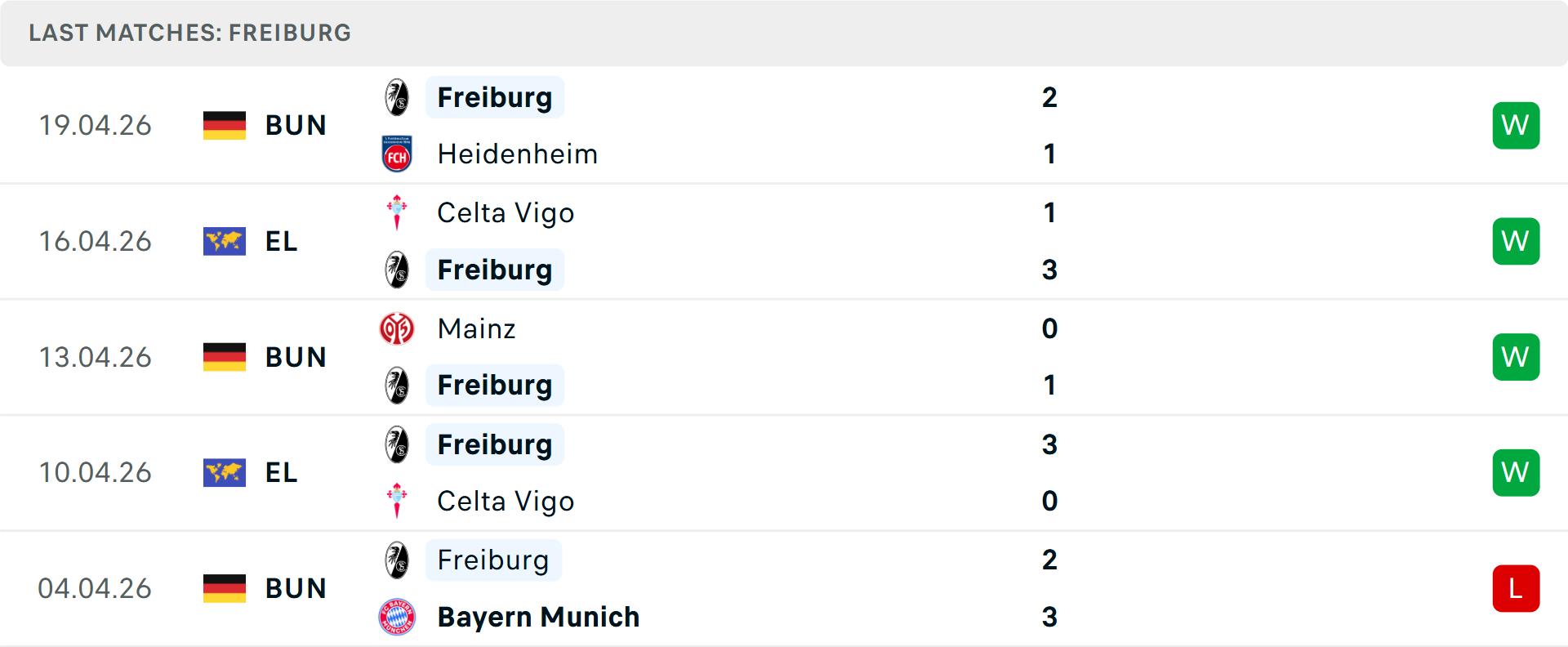The image size is (1568, 647).
Task: Click the 3-0 score of the 10.04.26 match
Action: tap(1050, 472)
